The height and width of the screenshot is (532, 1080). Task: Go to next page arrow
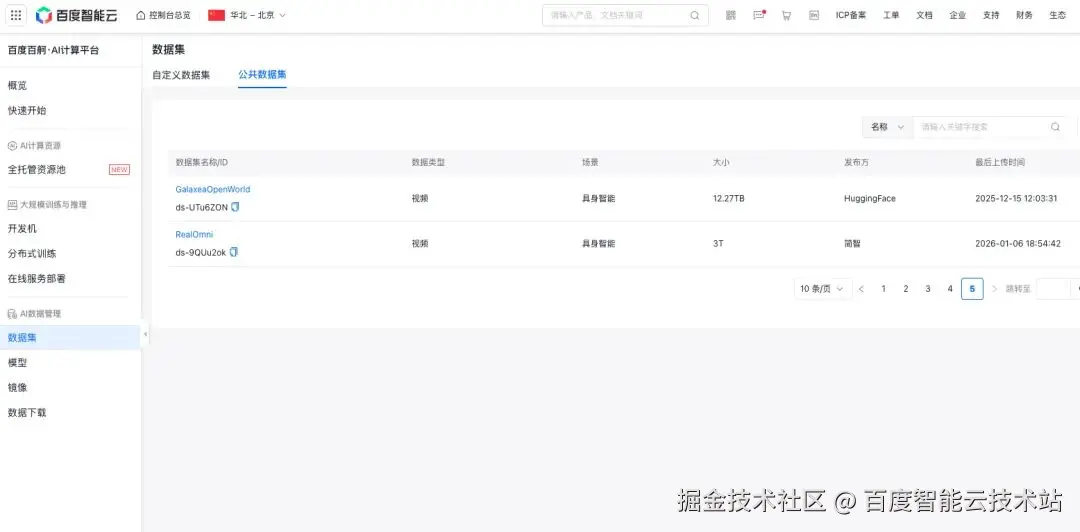pos(994,289)
